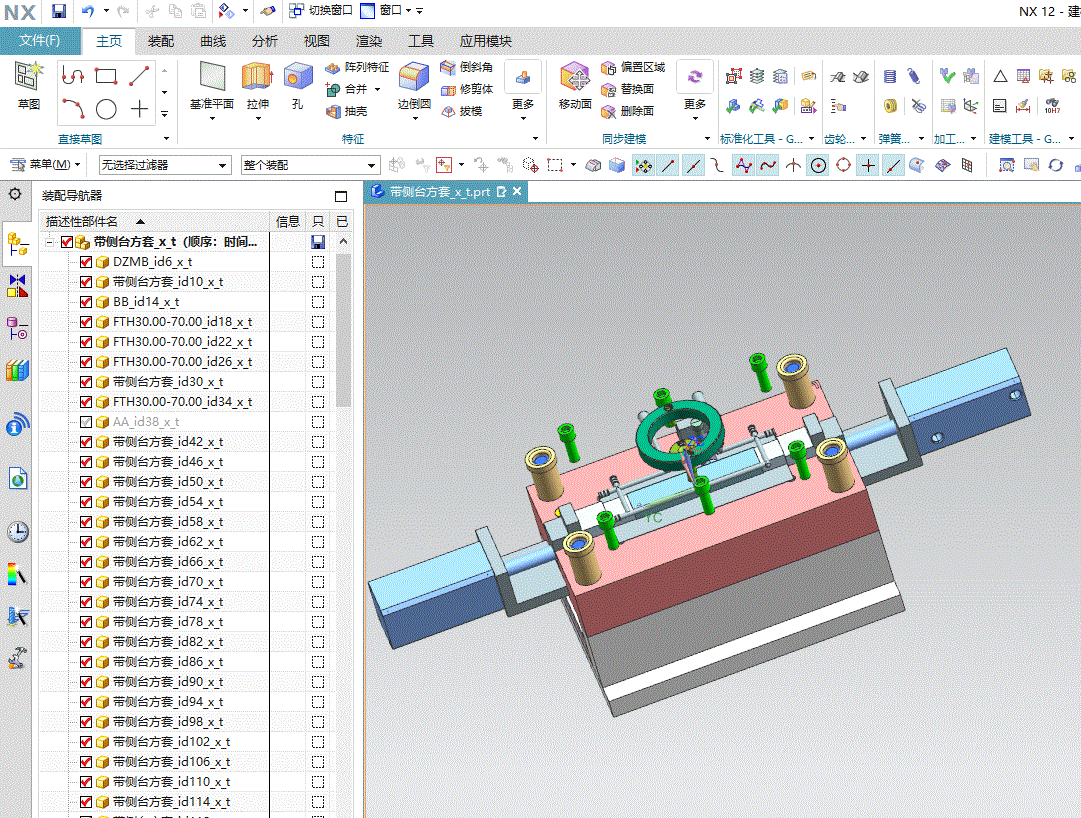Switch to the 装配 ribbon tab
This screenshot has width=1081, height=818.
[x=161, y=41]
